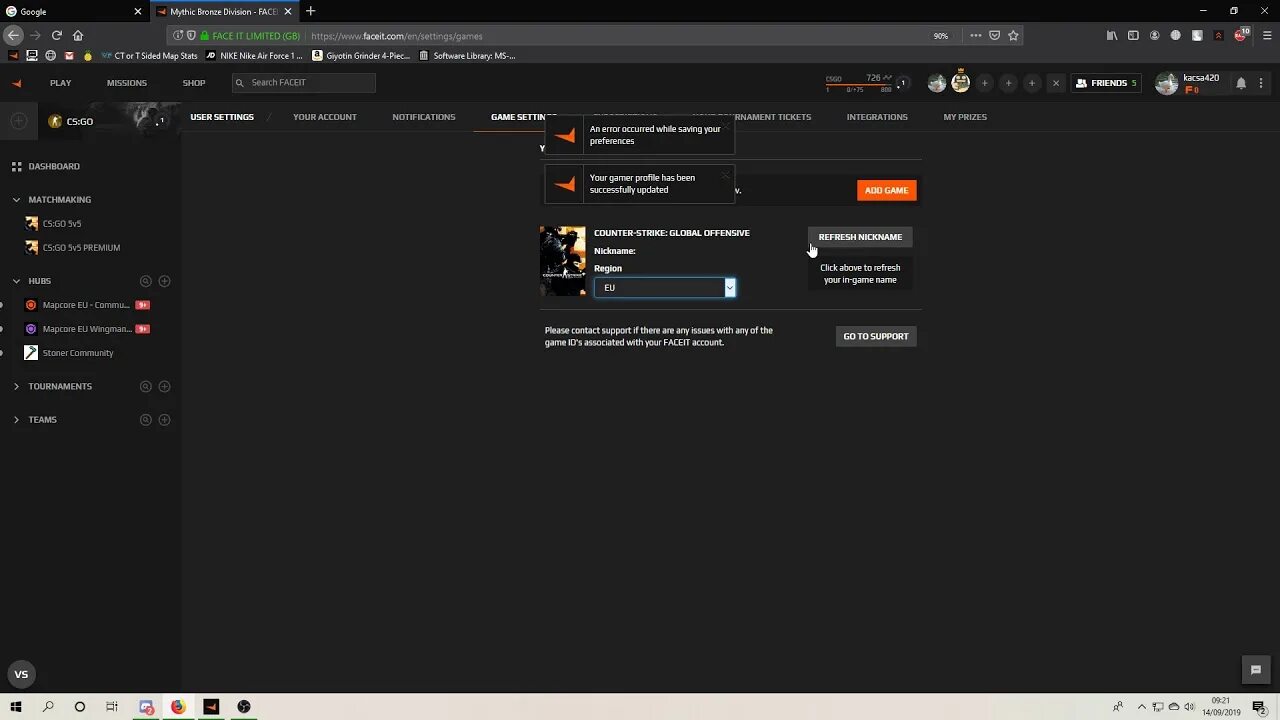Click the crowned party member avatar
Screen dimensions: 1280x720
click(x=960, y=83)
